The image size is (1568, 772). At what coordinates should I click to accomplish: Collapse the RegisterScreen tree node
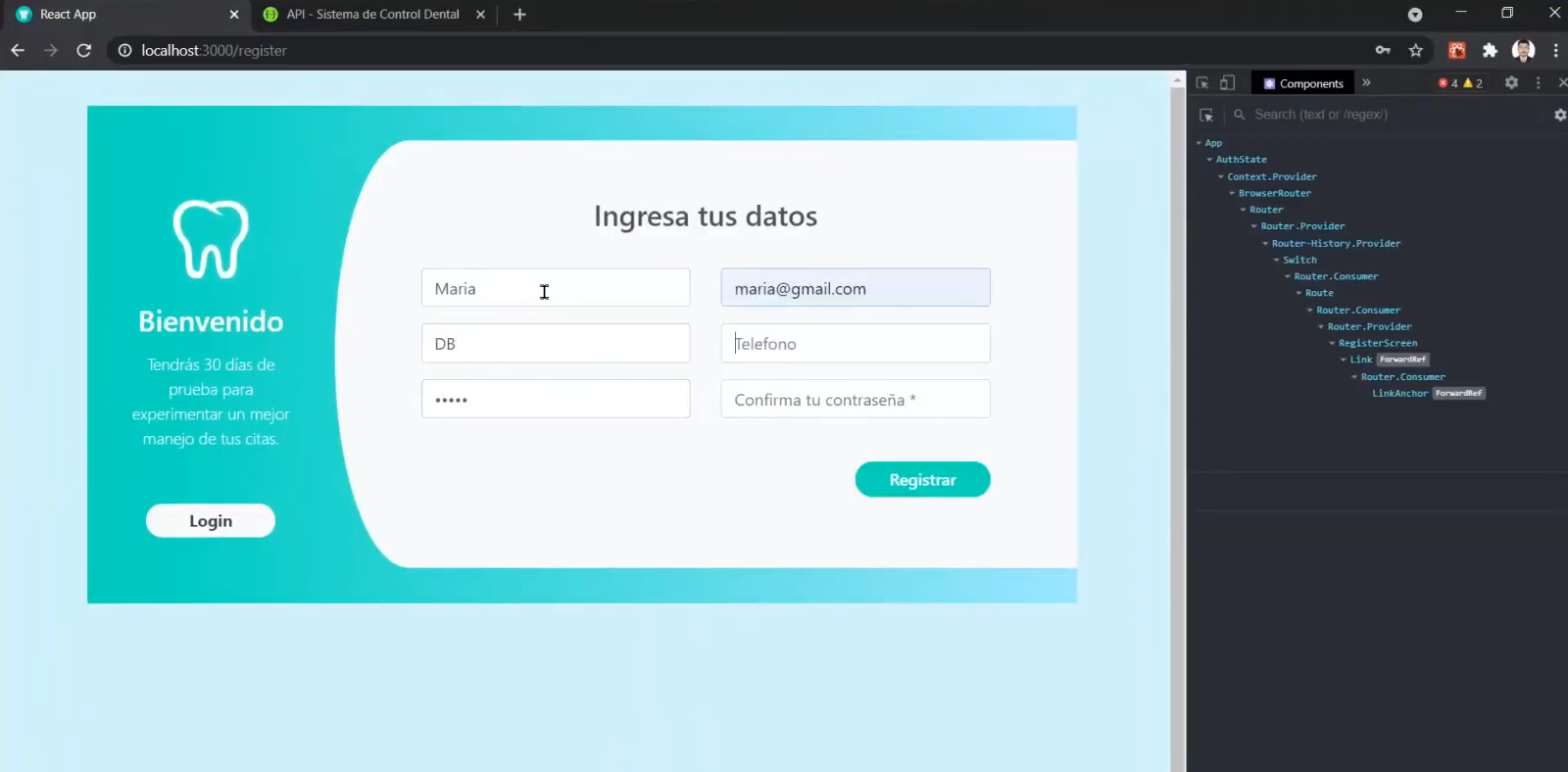(x=1332, y=343)
